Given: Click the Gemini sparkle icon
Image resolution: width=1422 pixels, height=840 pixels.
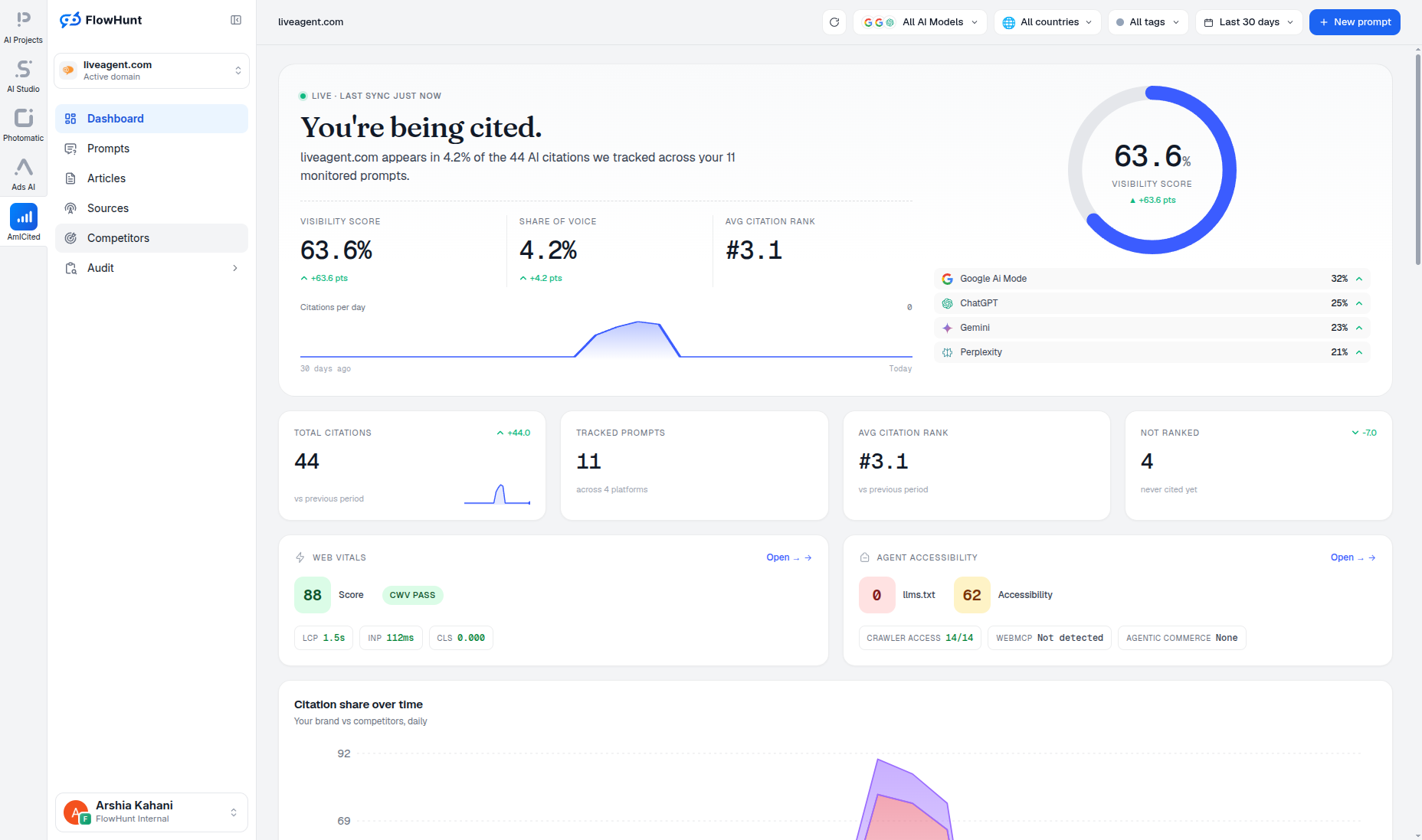Looking at the screenshot, I should [x=948, y=328].
